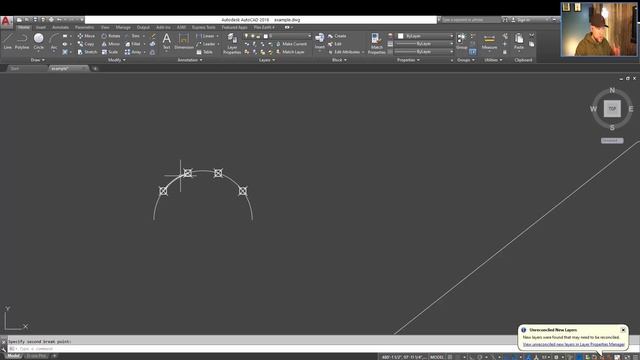
Task: Open the lineweight ByLayer dropdown
Action: coord(424,44)
